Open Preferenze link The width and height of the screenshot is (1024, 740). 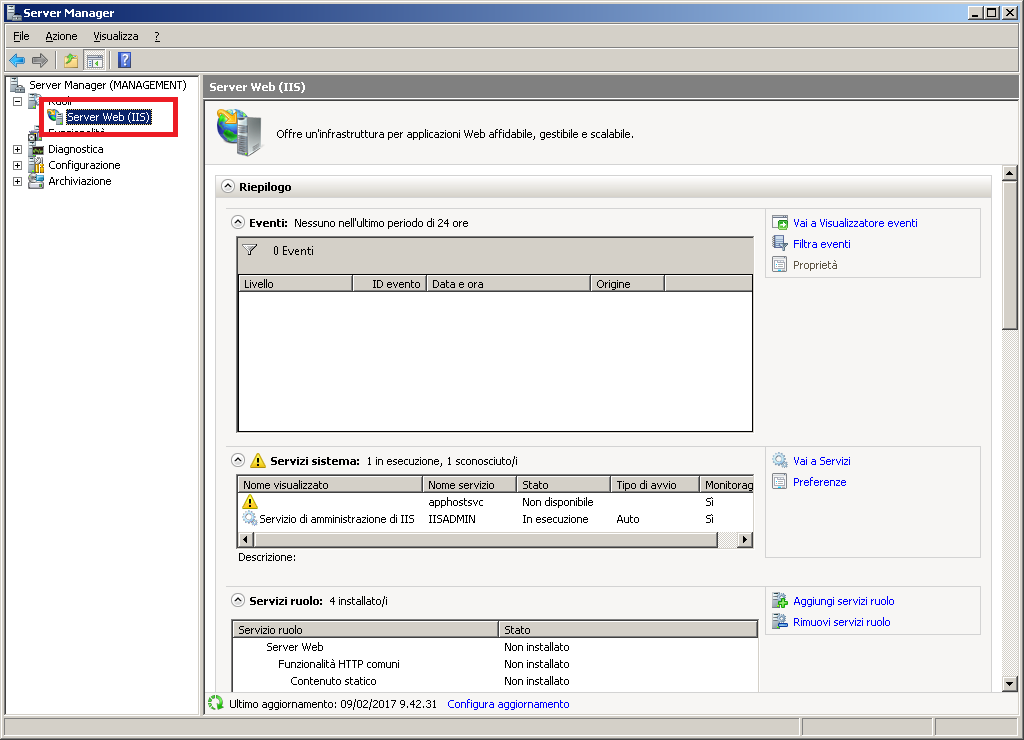tap(820, 482)
